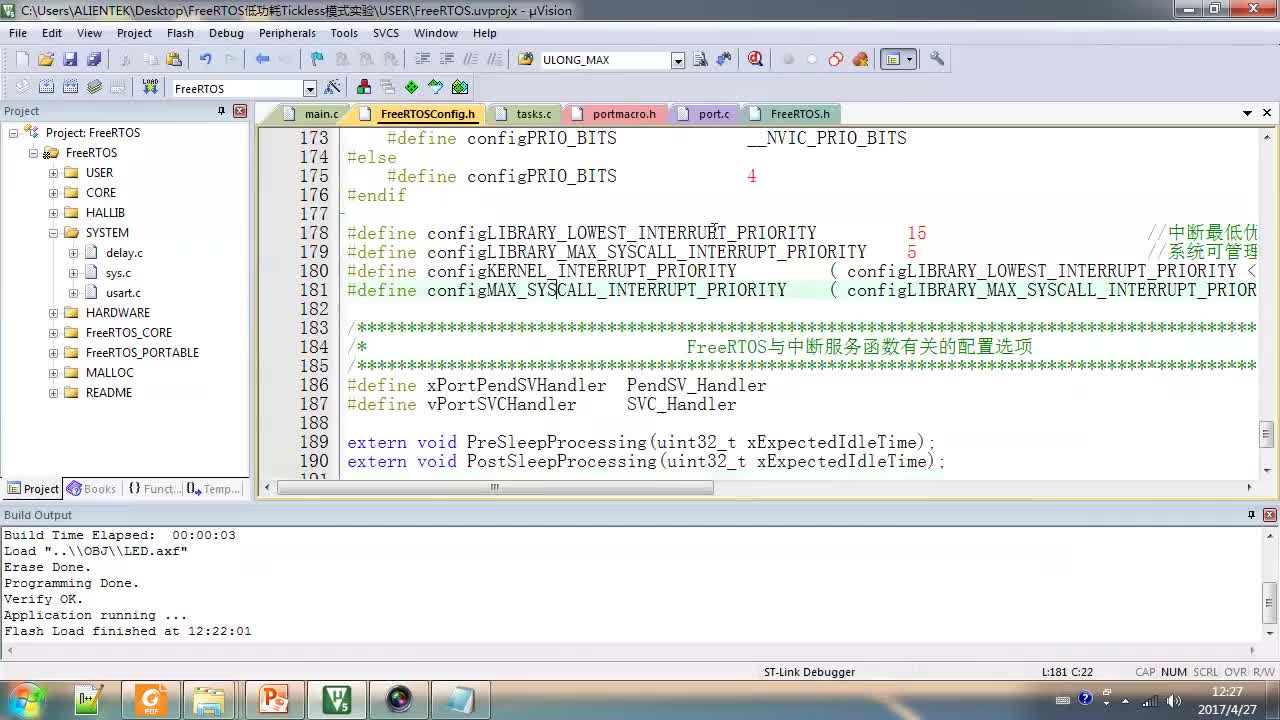Open Manage Run-Time Environment green diamond
The width and height of the screenshot is (1280, 720).
click(411, 87)
